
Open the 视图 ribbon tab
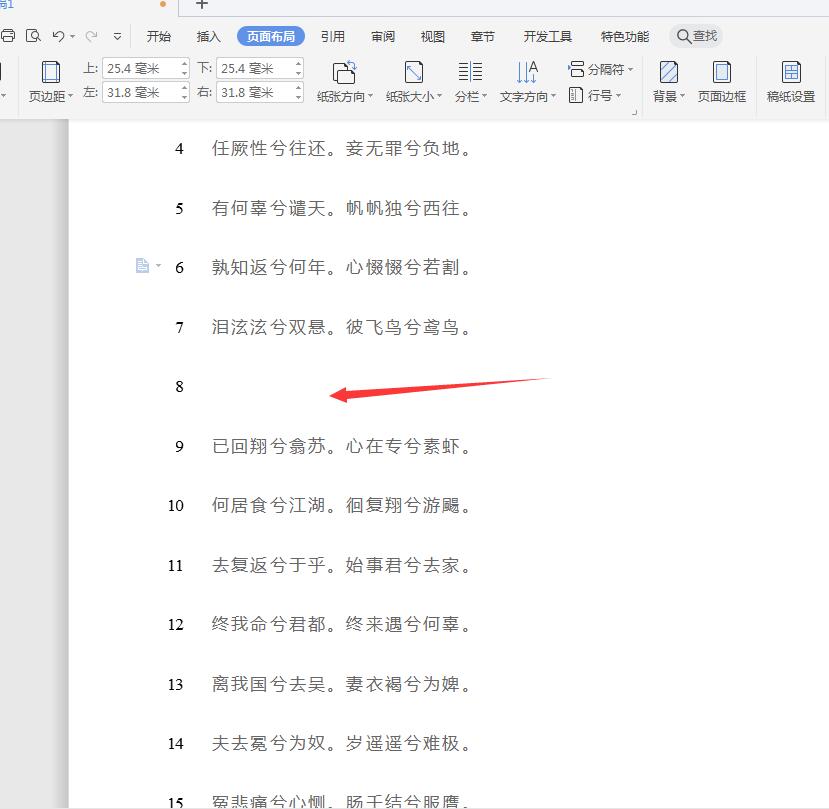coord(432,36)
